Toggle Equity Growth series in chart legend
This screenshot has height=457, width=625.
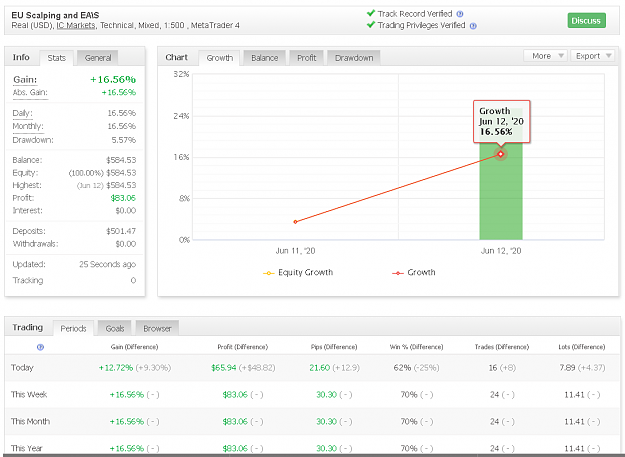click(298, 273)
